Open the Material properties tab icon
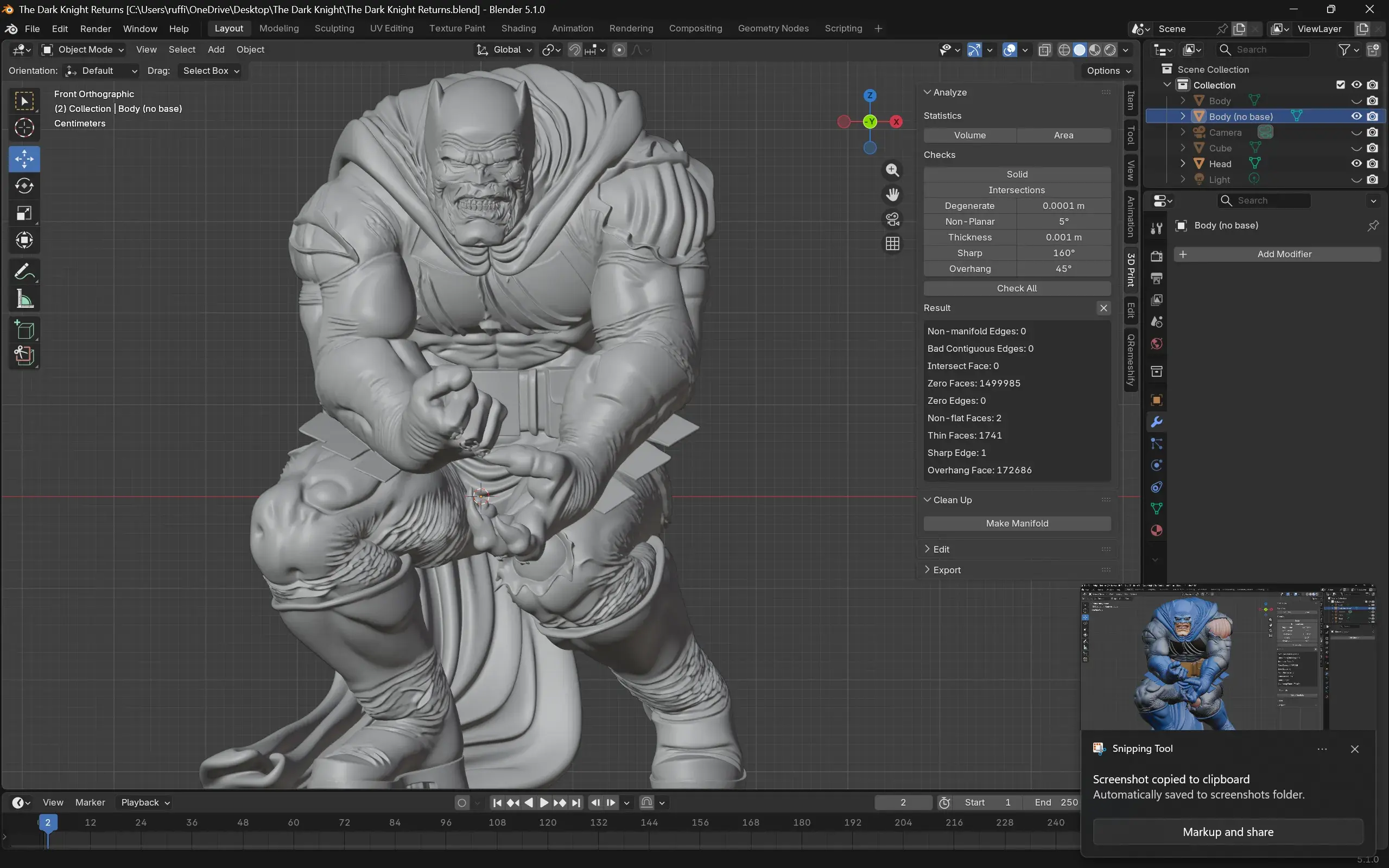The height and width of the screenshot is (868, 1389). (x=1157, y=530)
